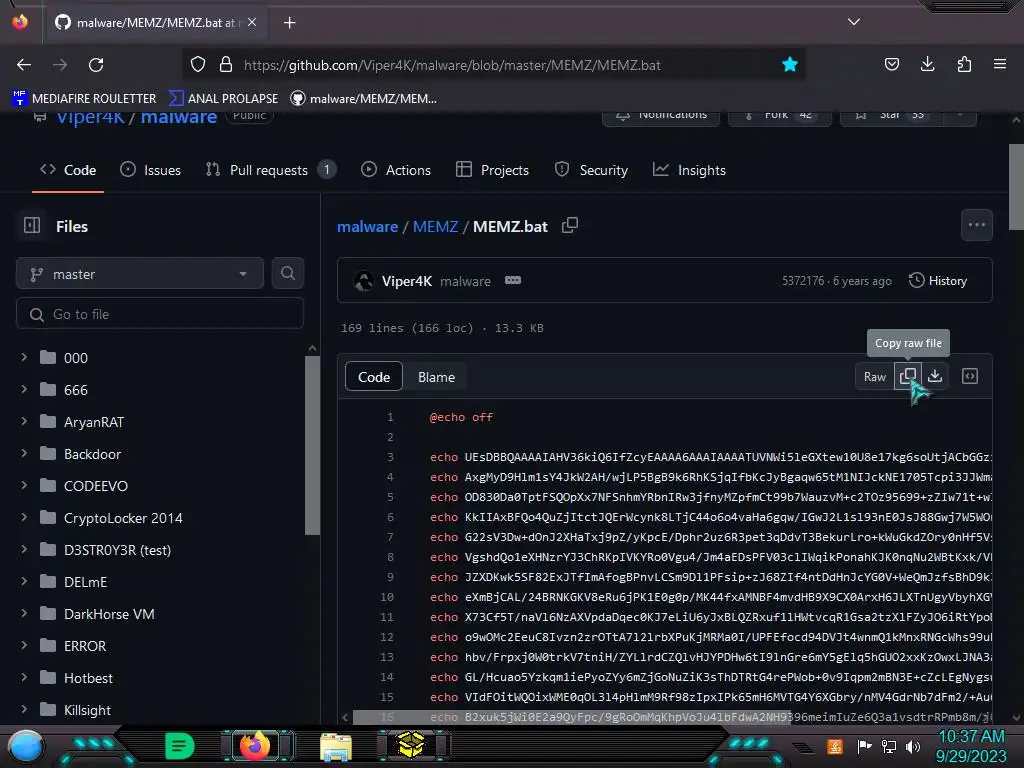Click the download raw file icon
The image size is (1024, 768).
[x=935, y=376]
